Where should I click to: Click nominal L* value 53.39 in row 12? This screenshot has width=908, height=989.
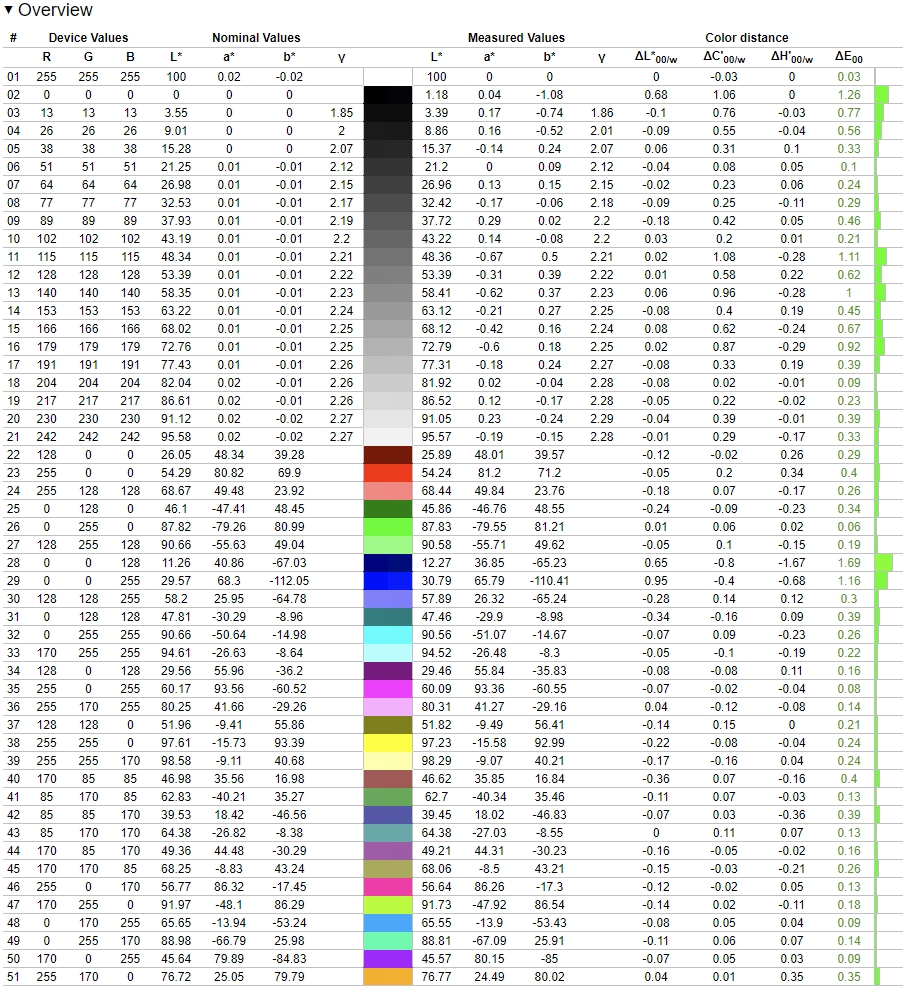pos(176,275)
